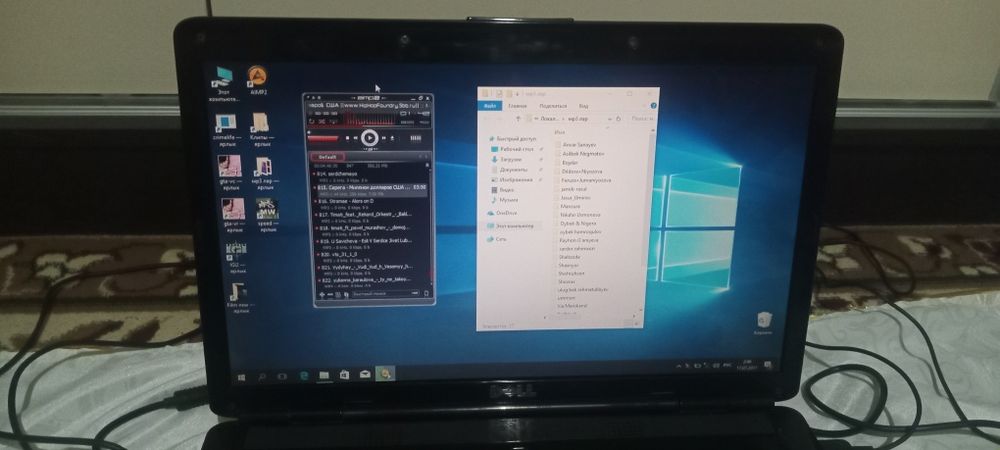Click Explorer help question mark icon
Image resolution: width=1000 pixels, height=450 pixels.
(x=654, y=106)
